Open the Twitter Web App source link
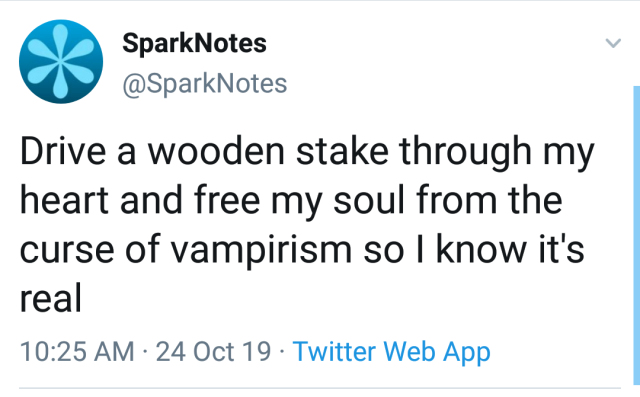Screen dimensions: 640x397 coord(391,352)
